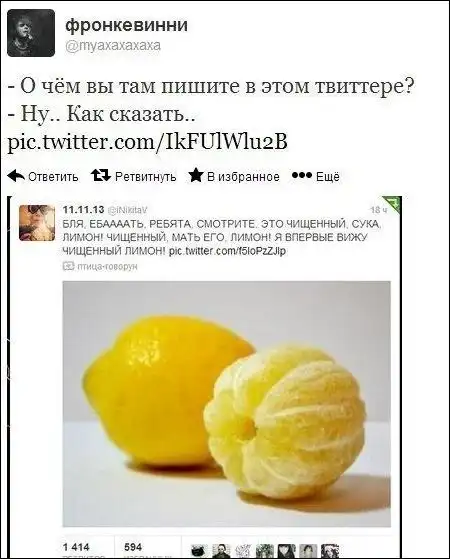Click the 11.11.13 author name
Image resolution: width=450 pixels, height=559 pixels.
pos(83,209)
